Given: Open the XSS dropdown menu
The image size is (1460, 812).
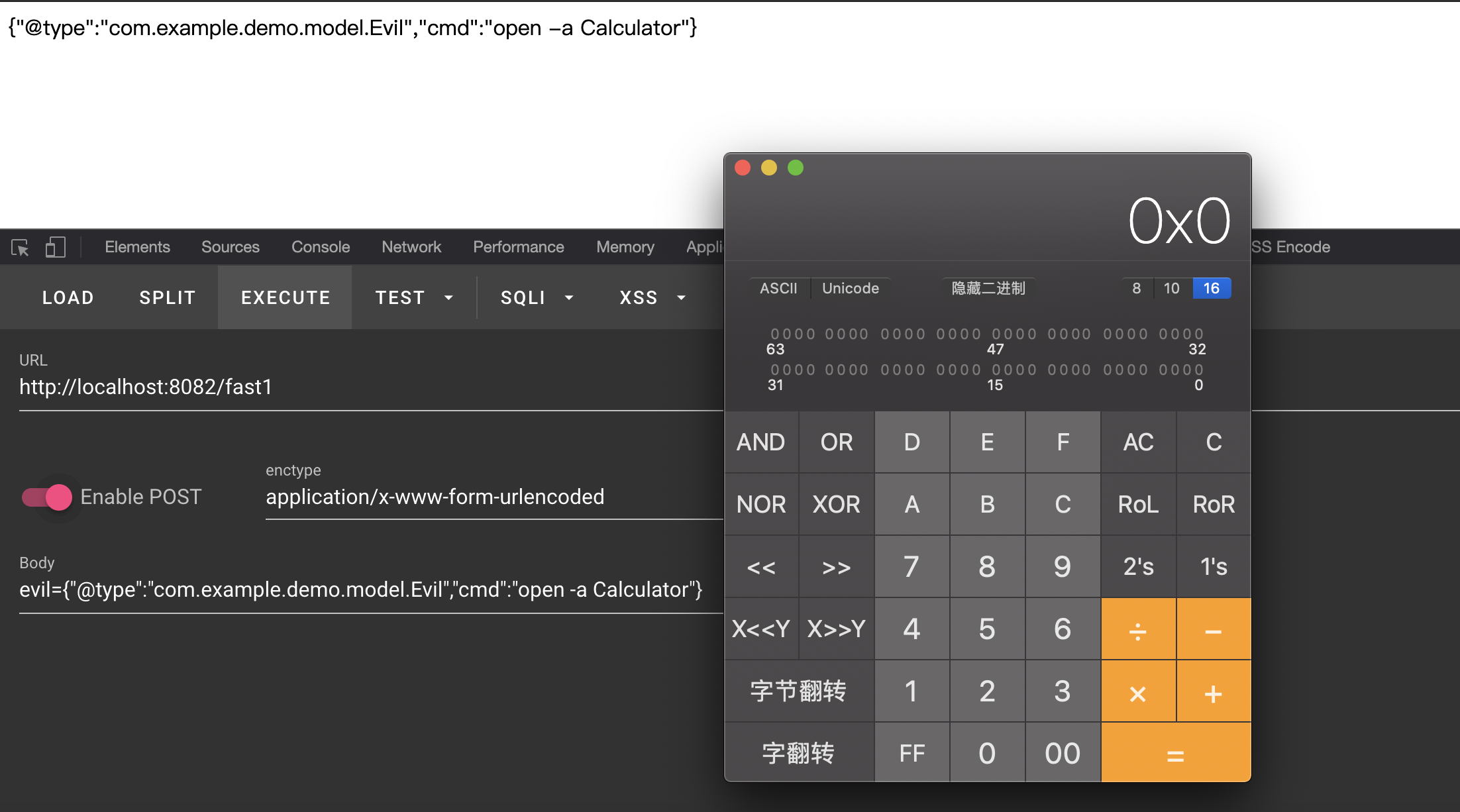Looking at the screenshot, I should point(652,298).
